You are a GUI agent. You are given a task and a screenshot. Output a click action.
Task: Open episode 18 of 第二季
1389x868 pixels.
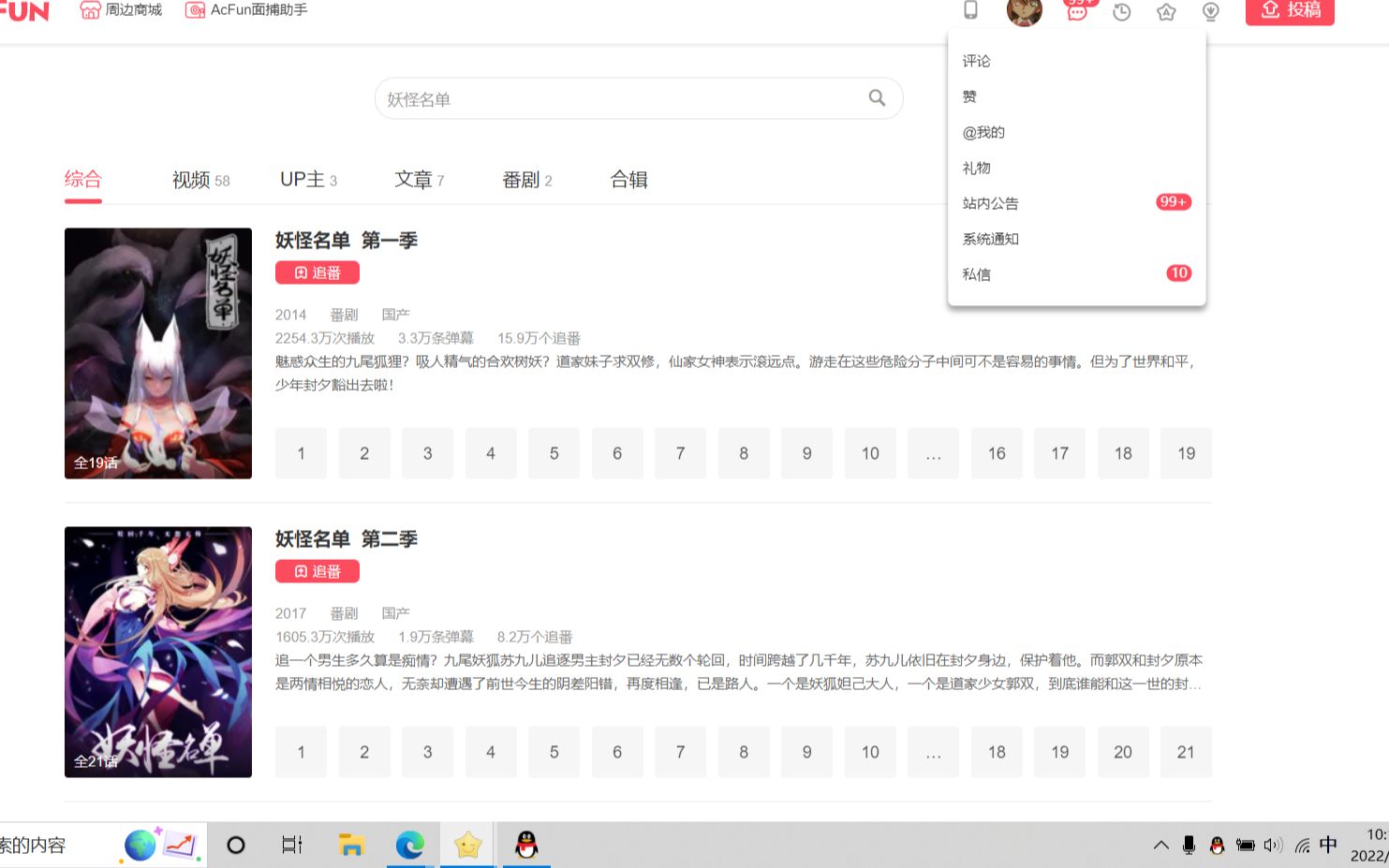tap(997, 752)
